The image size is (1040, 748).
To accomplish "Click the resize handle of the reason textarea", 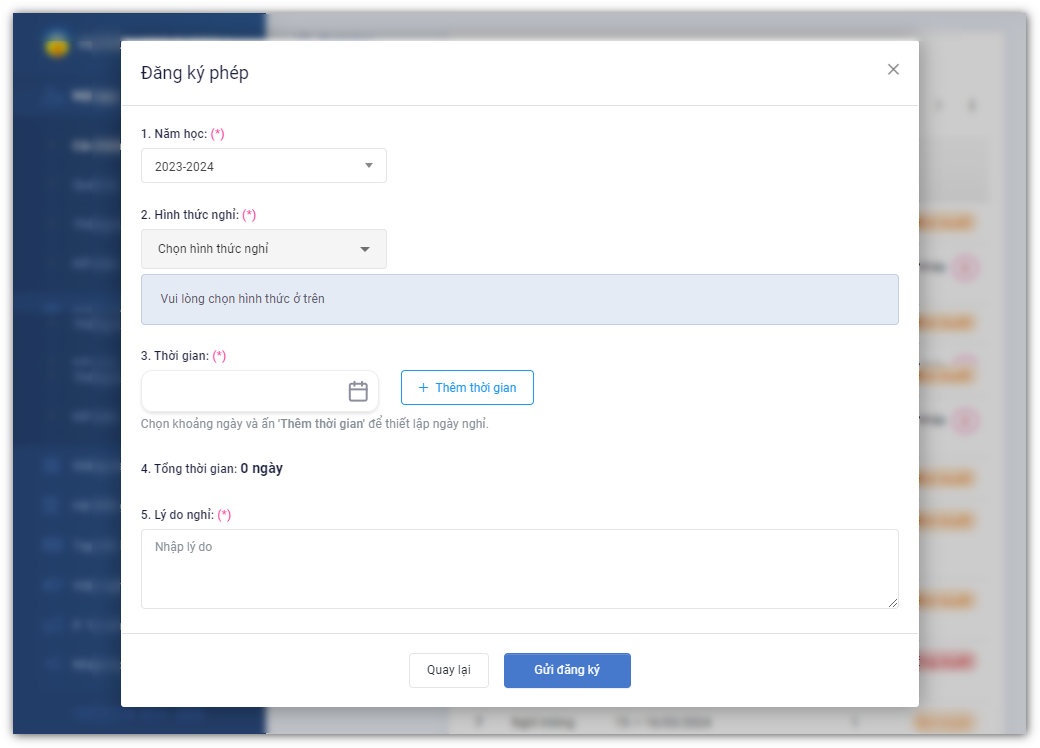I will (x=893, y=603).
